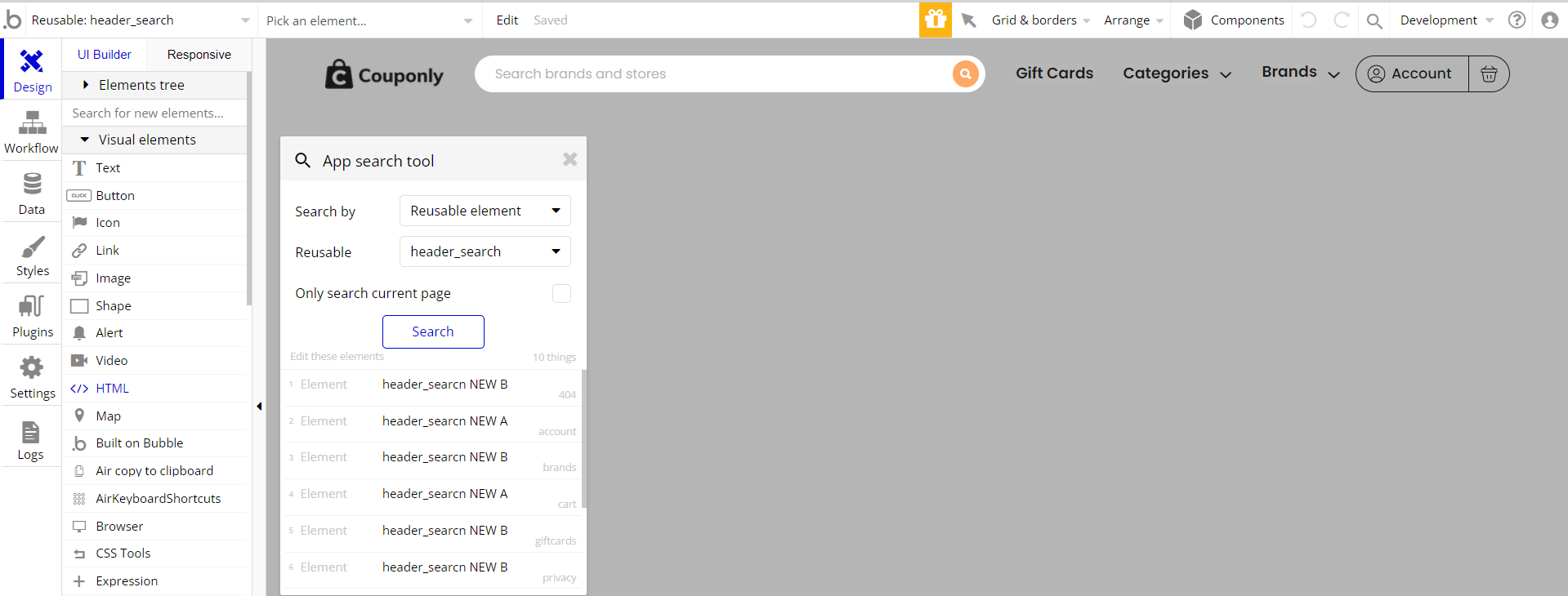1568x596 pixels.
Task: Select the Built on Bubble element
Action: coord(155,443)
